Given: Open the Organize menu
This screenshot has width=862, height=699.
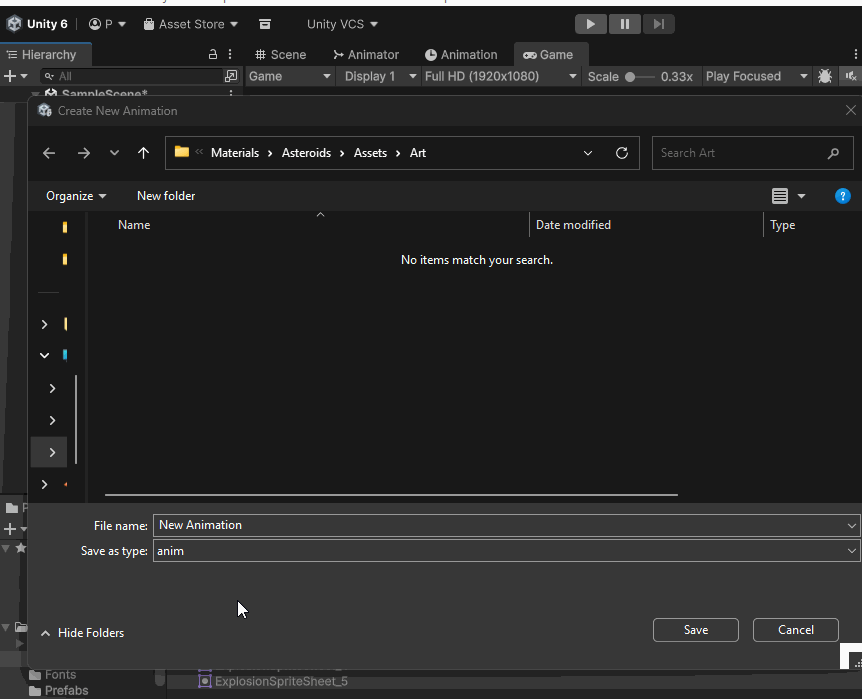Looking at the screenshot, I should click(x=76, y=196).
